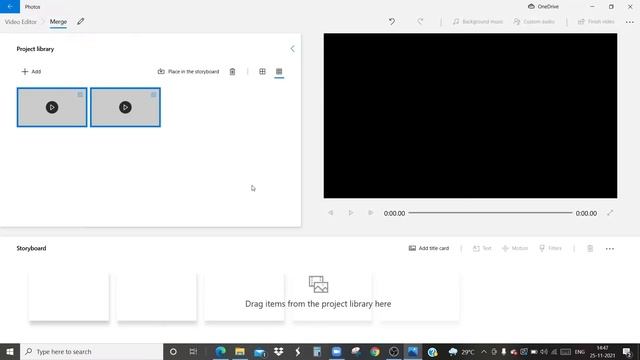Undo the last action
The height and width of the screenshot is (360, 640).
[x=392, y=22]
